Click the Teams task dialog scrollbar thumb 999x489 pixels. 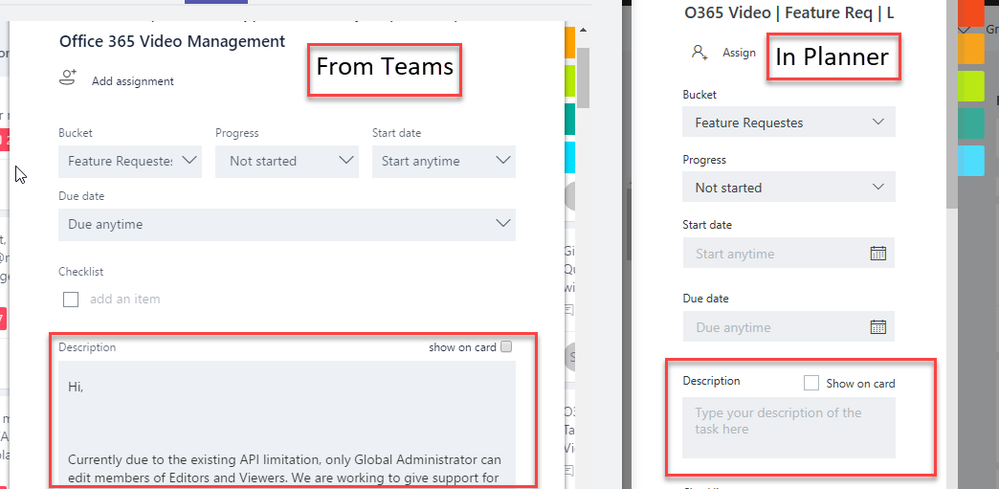point(583,78)
